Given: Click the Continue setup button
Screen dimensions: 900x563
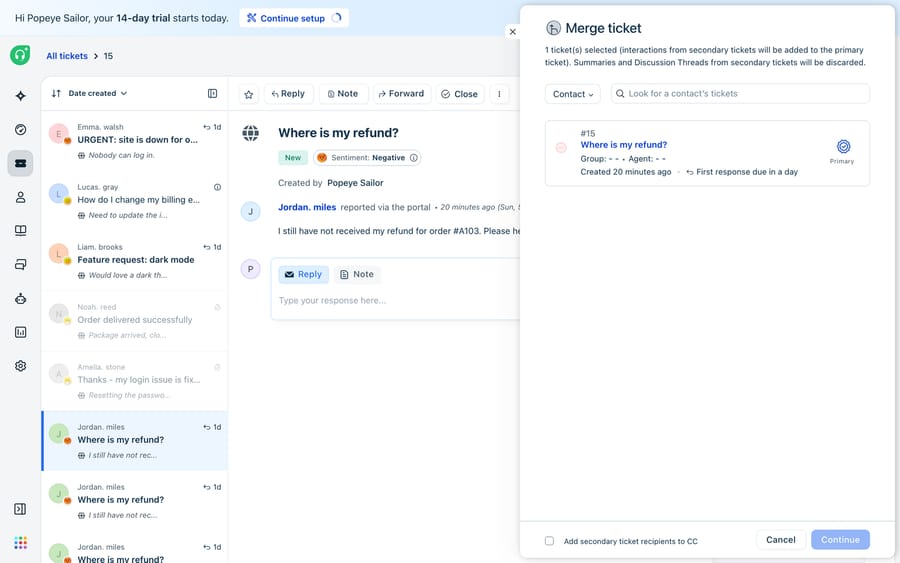Looking at the screenshot, I should pyautogui.click(x=294, y=18).
